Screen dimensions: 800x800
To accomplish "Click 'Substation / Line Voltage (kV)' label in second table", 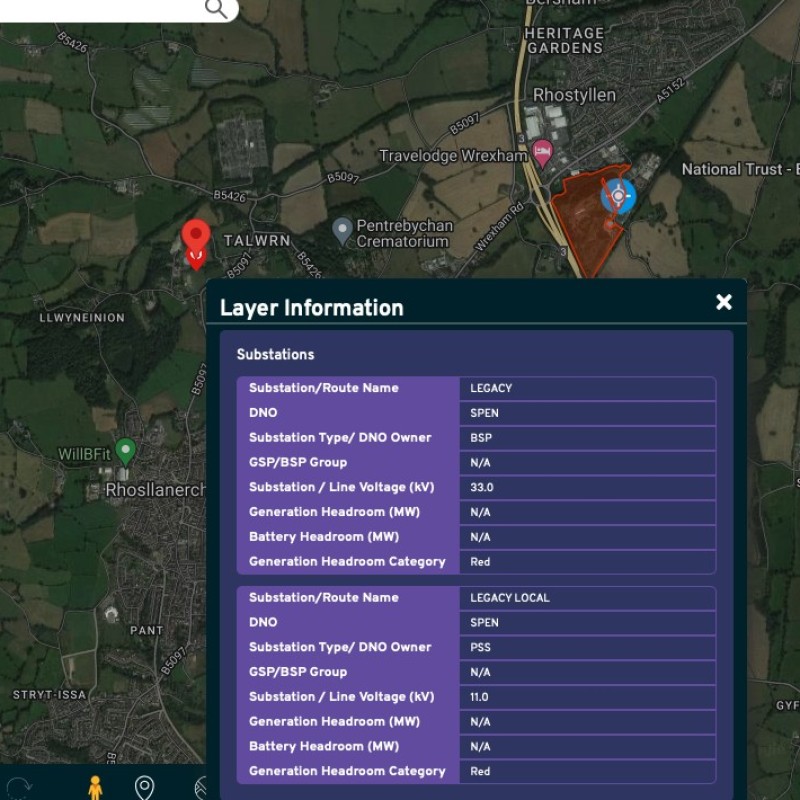I will [x=341, y=697].
